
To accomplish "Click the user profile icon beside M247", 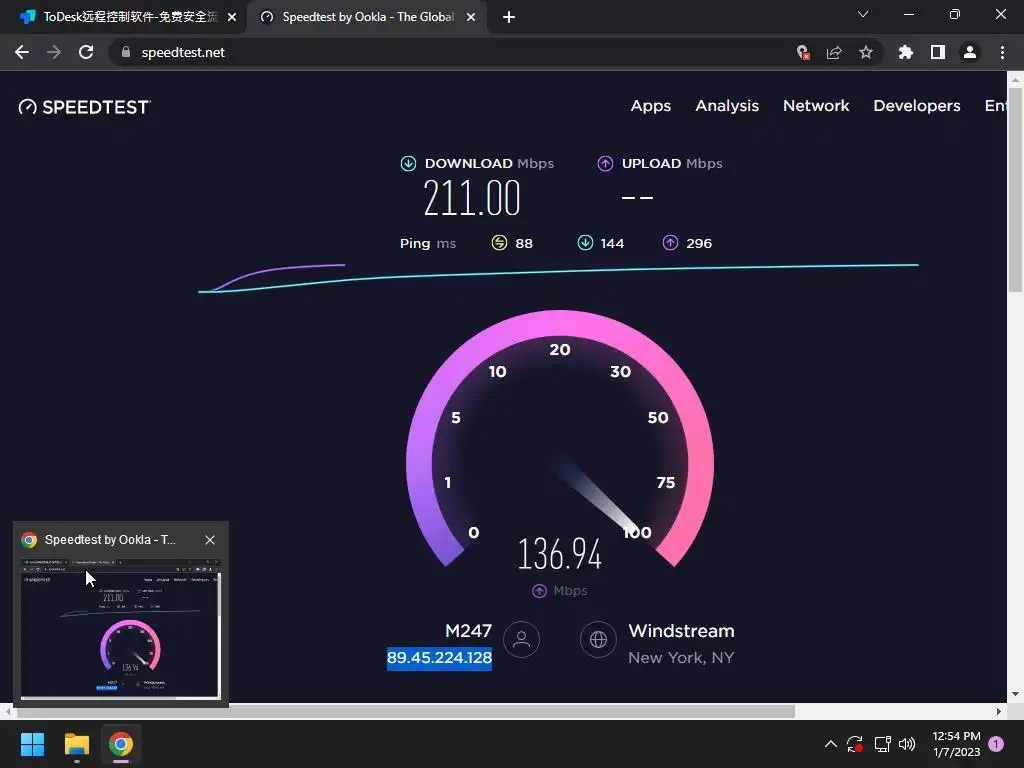I will coord(521,639).
